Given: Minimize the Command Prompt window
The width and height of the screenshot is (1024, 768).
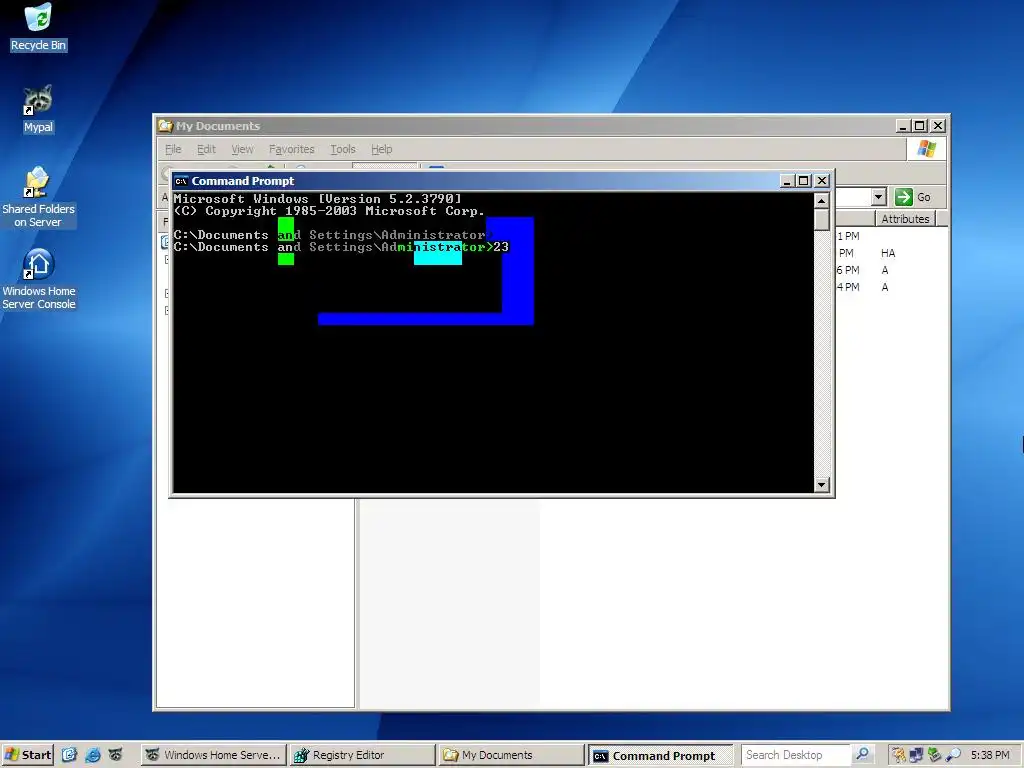Looking at the screenshot, I should point(787,181).
